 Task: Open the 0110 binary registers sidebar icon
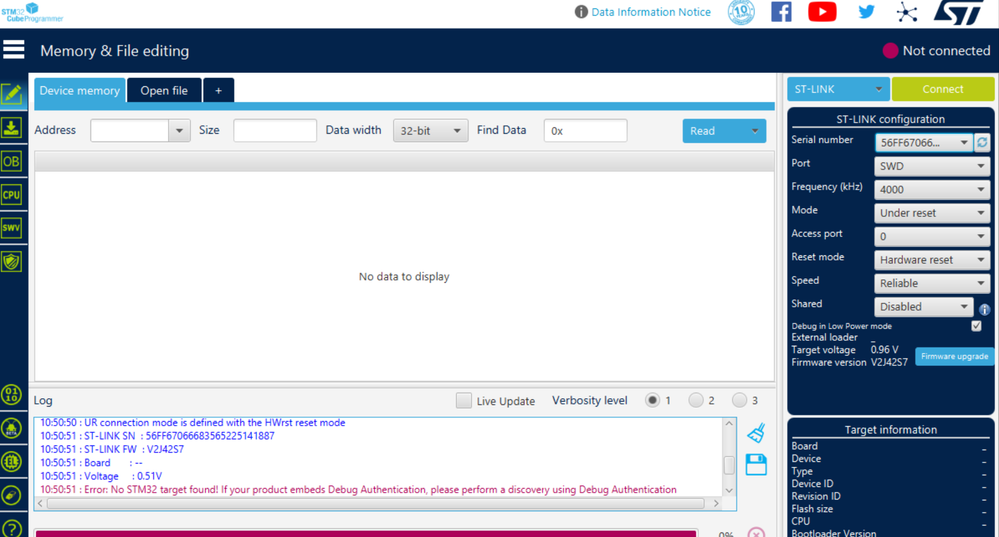pos(11,394)
